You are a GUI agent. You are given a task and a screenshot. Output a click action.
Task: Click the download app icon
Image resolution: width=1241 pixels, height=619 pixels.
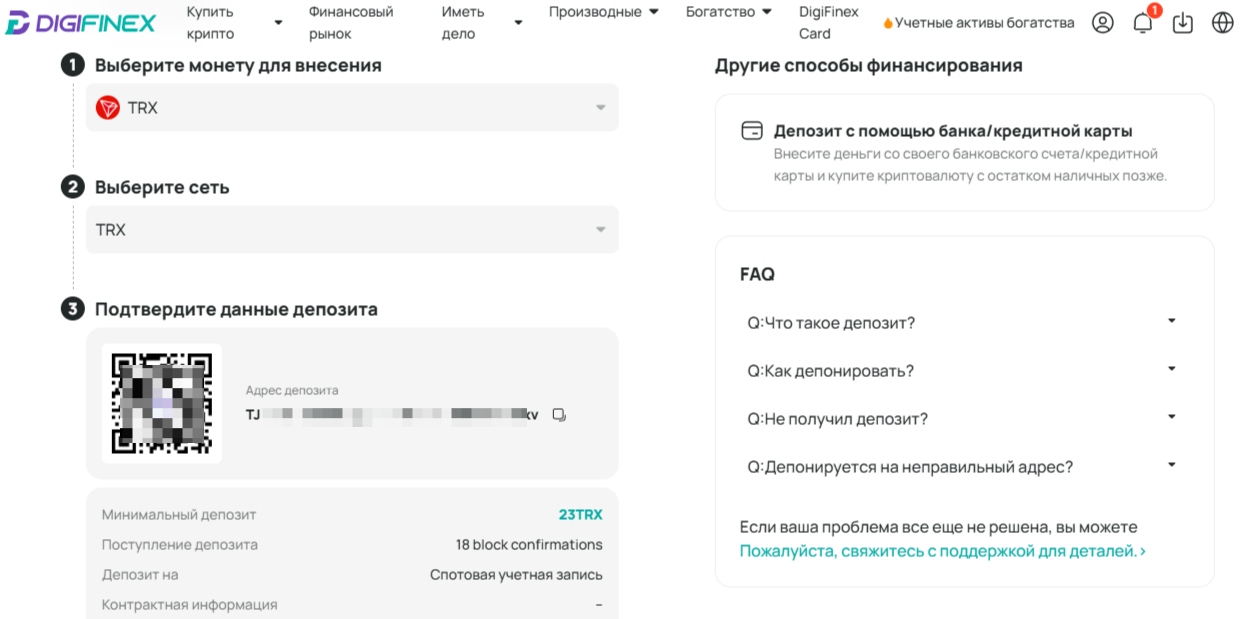pyautogui.click(x=1183, y=23)
